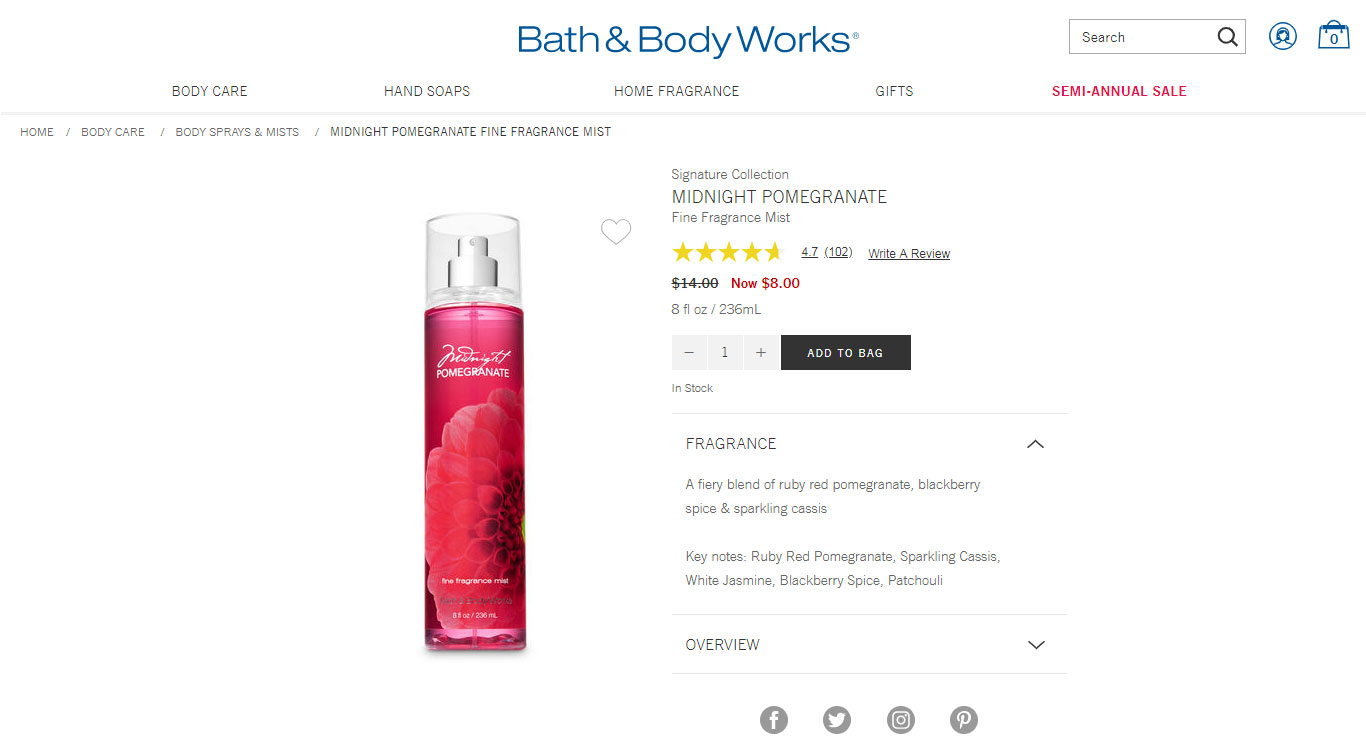Share on Twitter icon

point(837,720)
